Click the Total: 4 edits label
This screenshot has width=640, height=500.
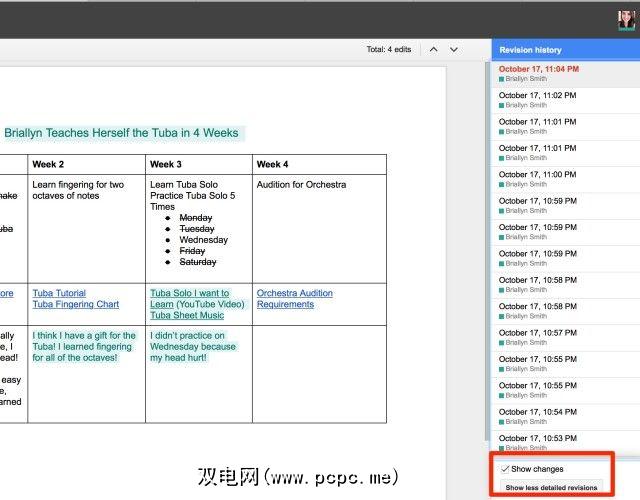389,49
